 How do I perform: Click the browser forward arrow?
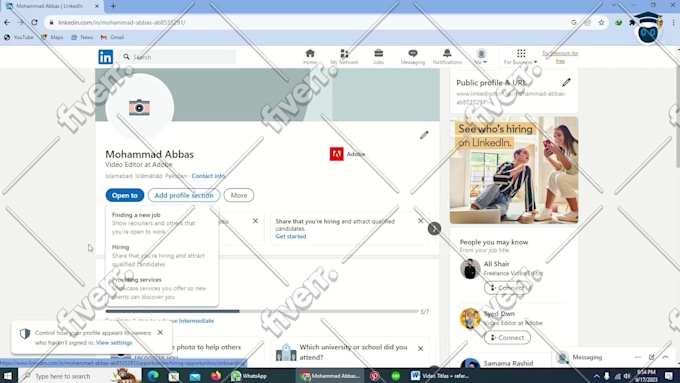pyautogui.click(x=20, y=23)
